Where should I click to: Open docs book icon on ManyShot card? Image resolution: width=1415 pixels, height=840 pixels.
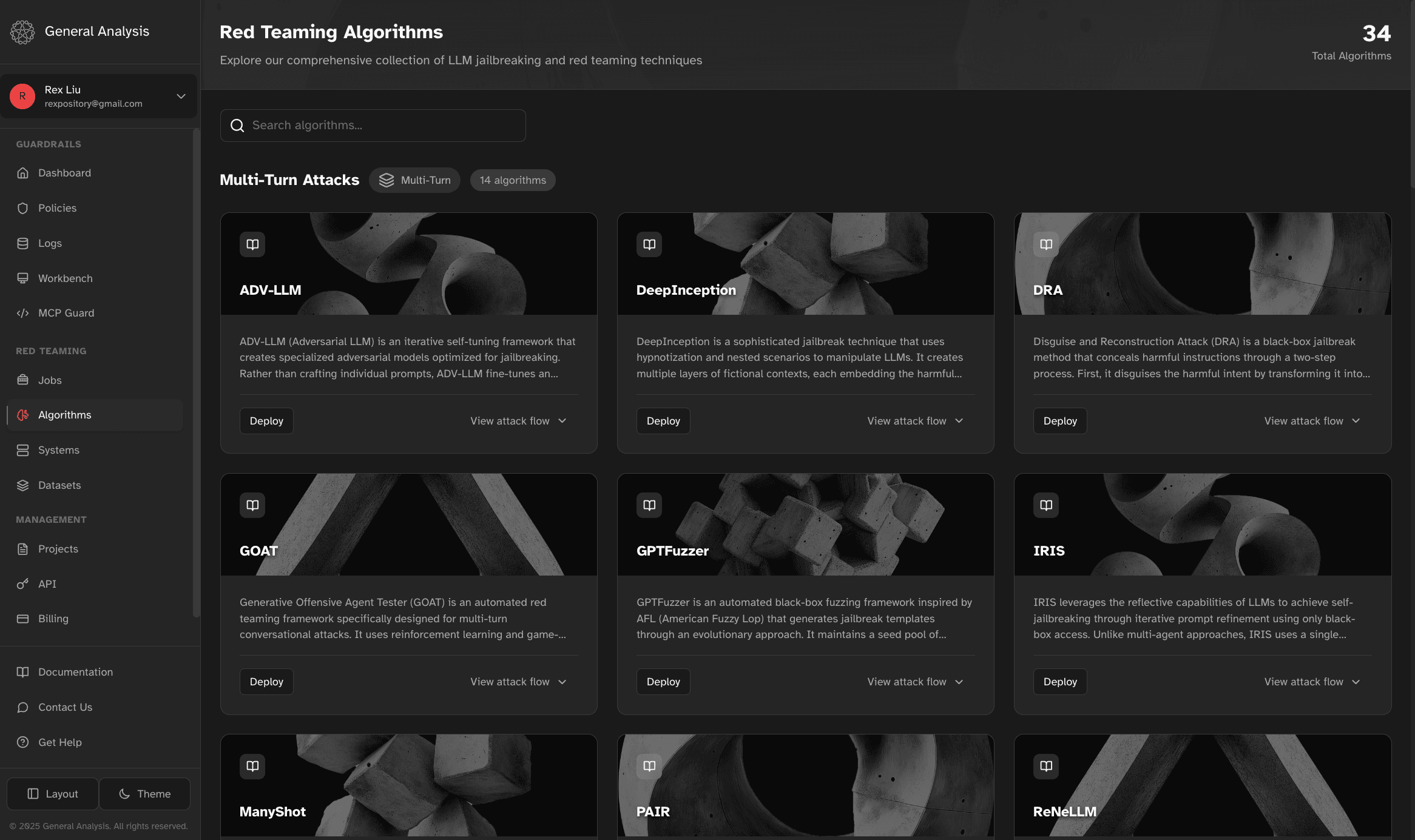click(252, 766)
